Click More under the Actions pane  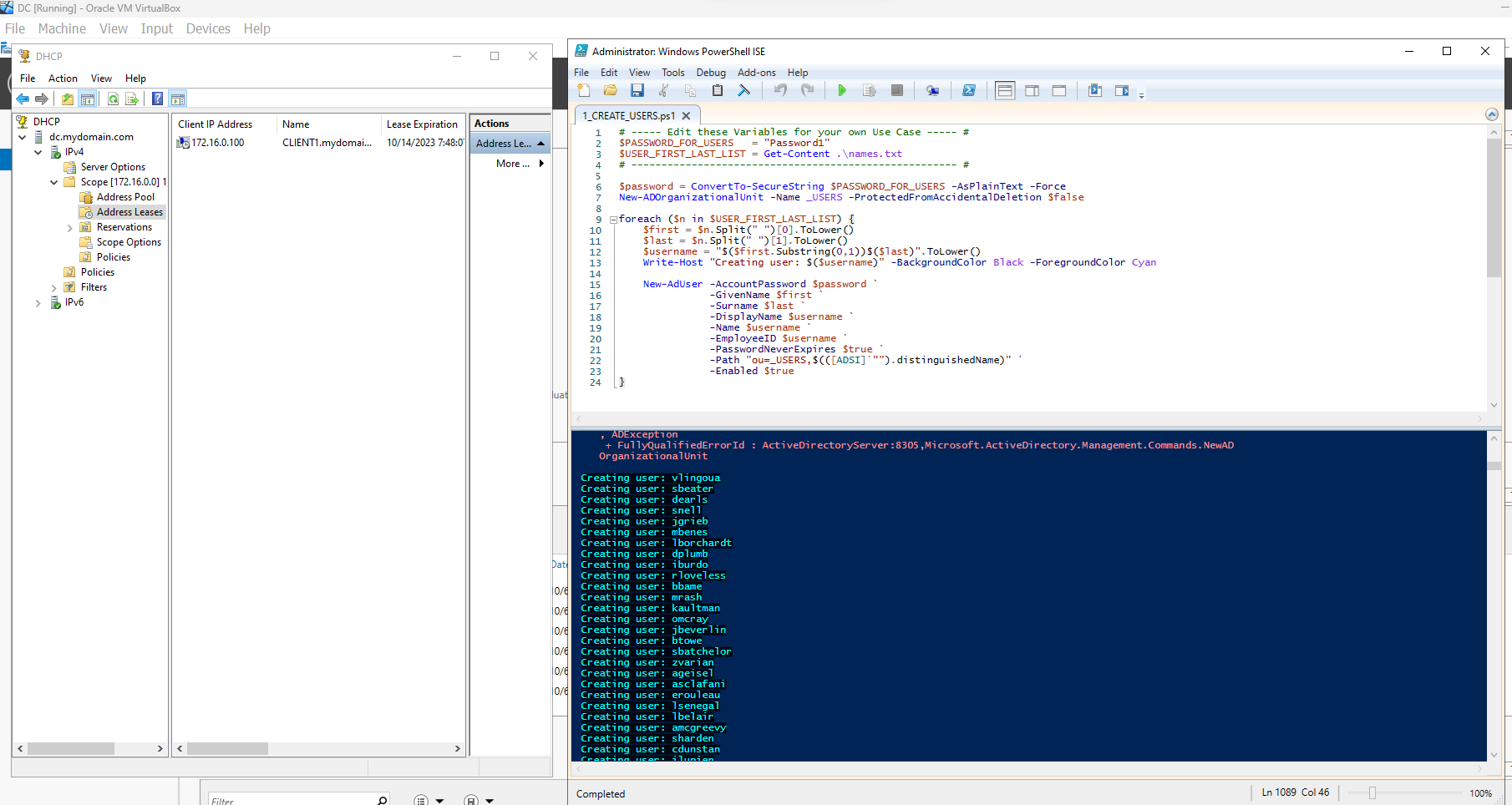click(x=512, y=164)
